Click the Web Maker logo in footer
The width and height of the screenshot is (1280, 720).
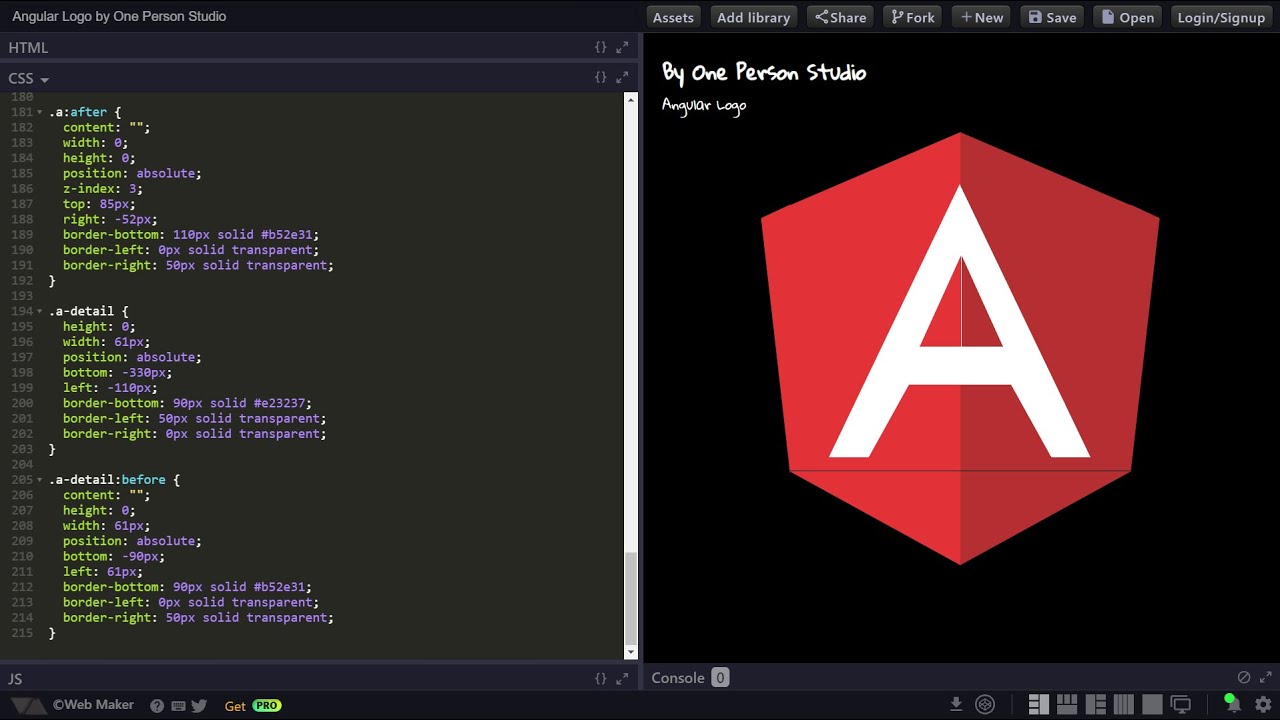tap(28, 706)
